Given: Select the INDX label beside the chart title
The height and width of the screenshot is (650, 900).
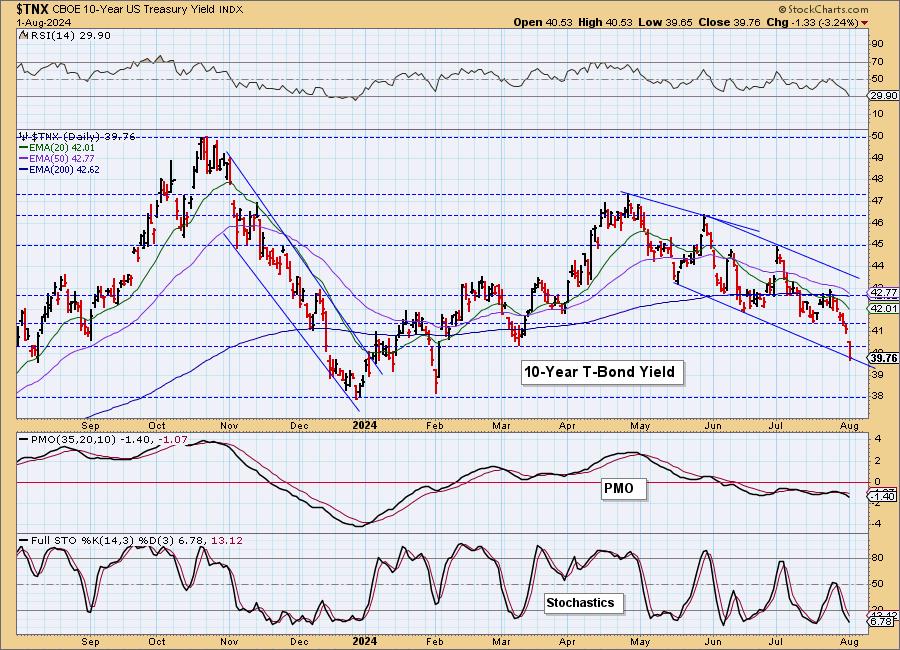Looking at the screenshot, I should 231,10.
